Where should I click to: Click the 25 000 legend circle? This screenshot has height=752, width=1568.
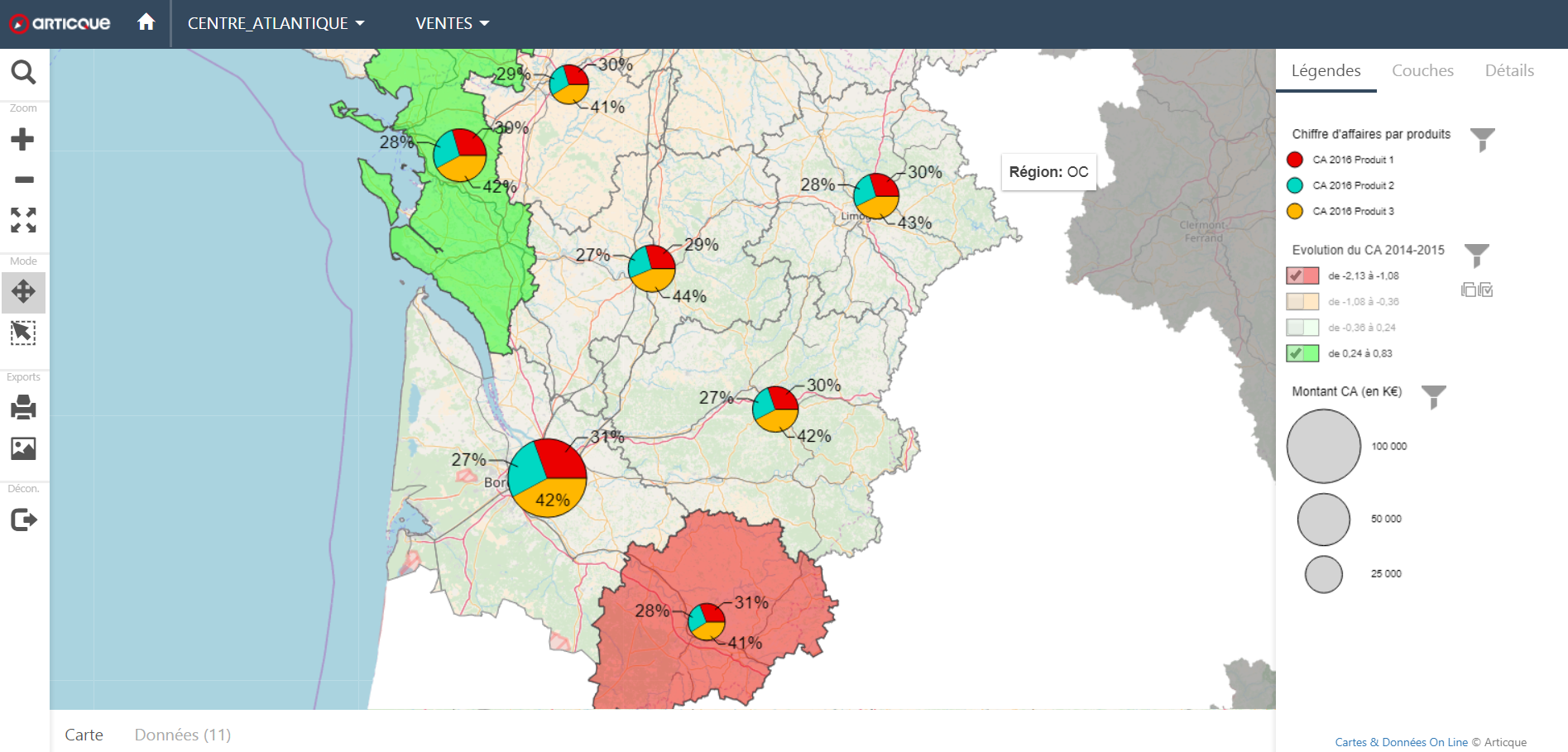click(1324, 574)
